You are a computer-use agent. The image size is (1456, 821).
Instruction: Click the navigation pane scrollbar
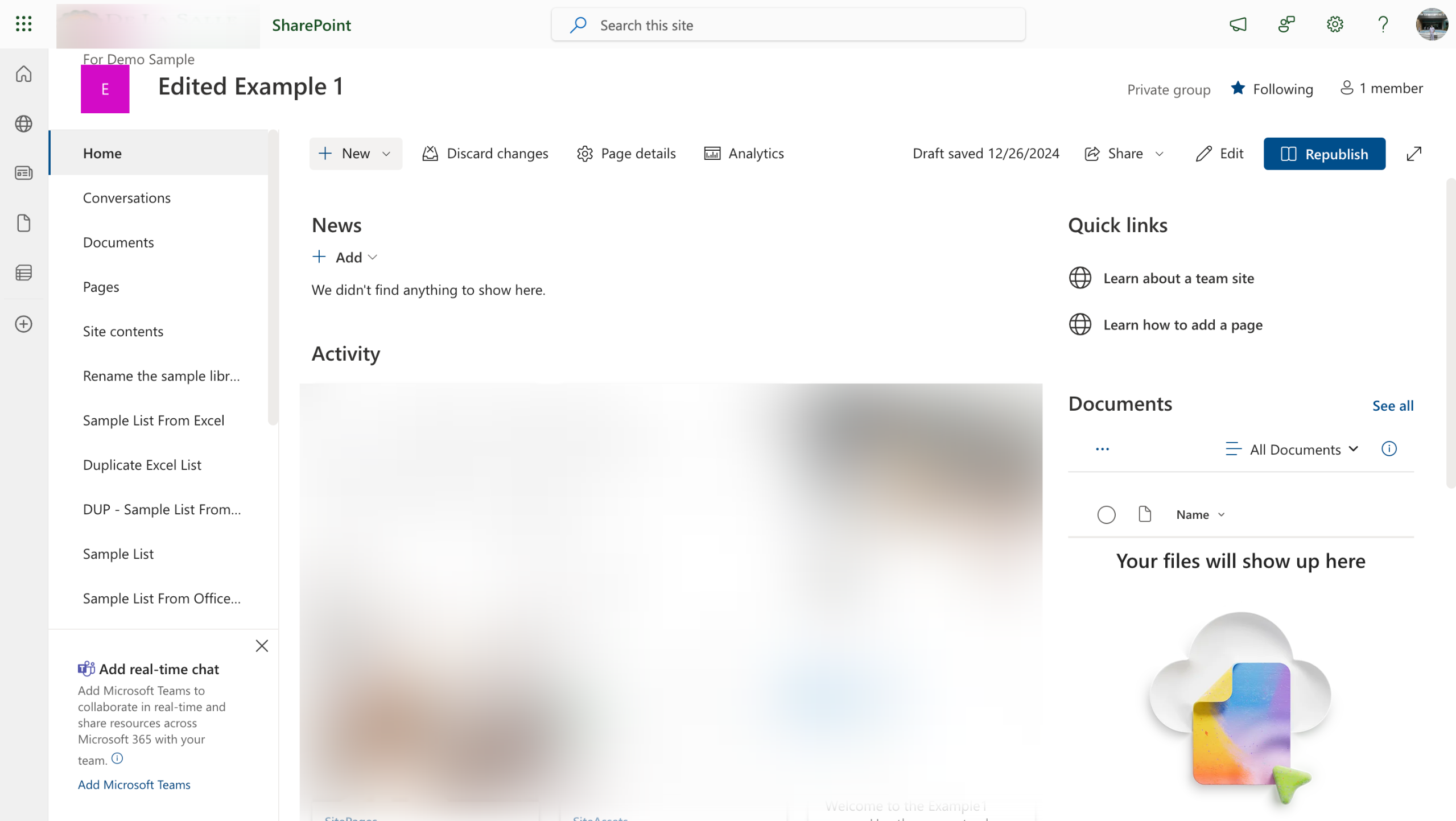(273, 277)
